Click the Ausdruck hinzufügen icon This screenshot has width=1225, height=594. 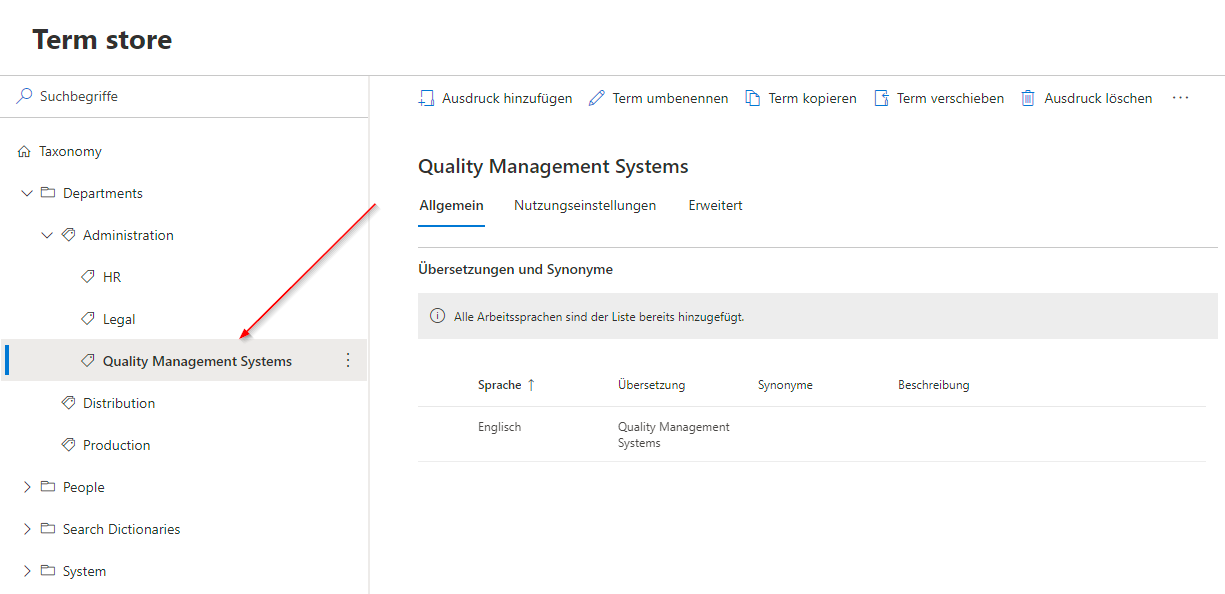point(426,98)
